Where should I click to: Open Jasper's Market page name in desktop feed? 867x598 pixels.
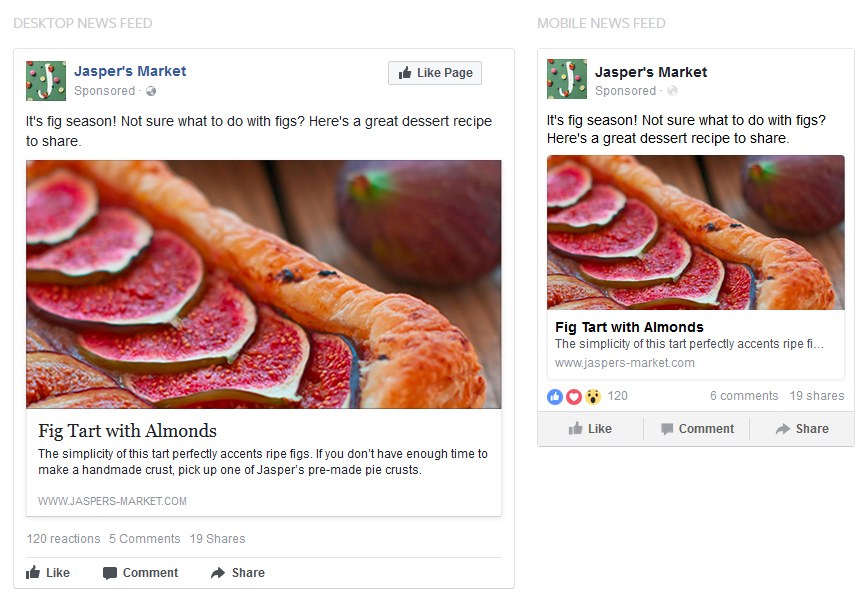pos(130,71)
